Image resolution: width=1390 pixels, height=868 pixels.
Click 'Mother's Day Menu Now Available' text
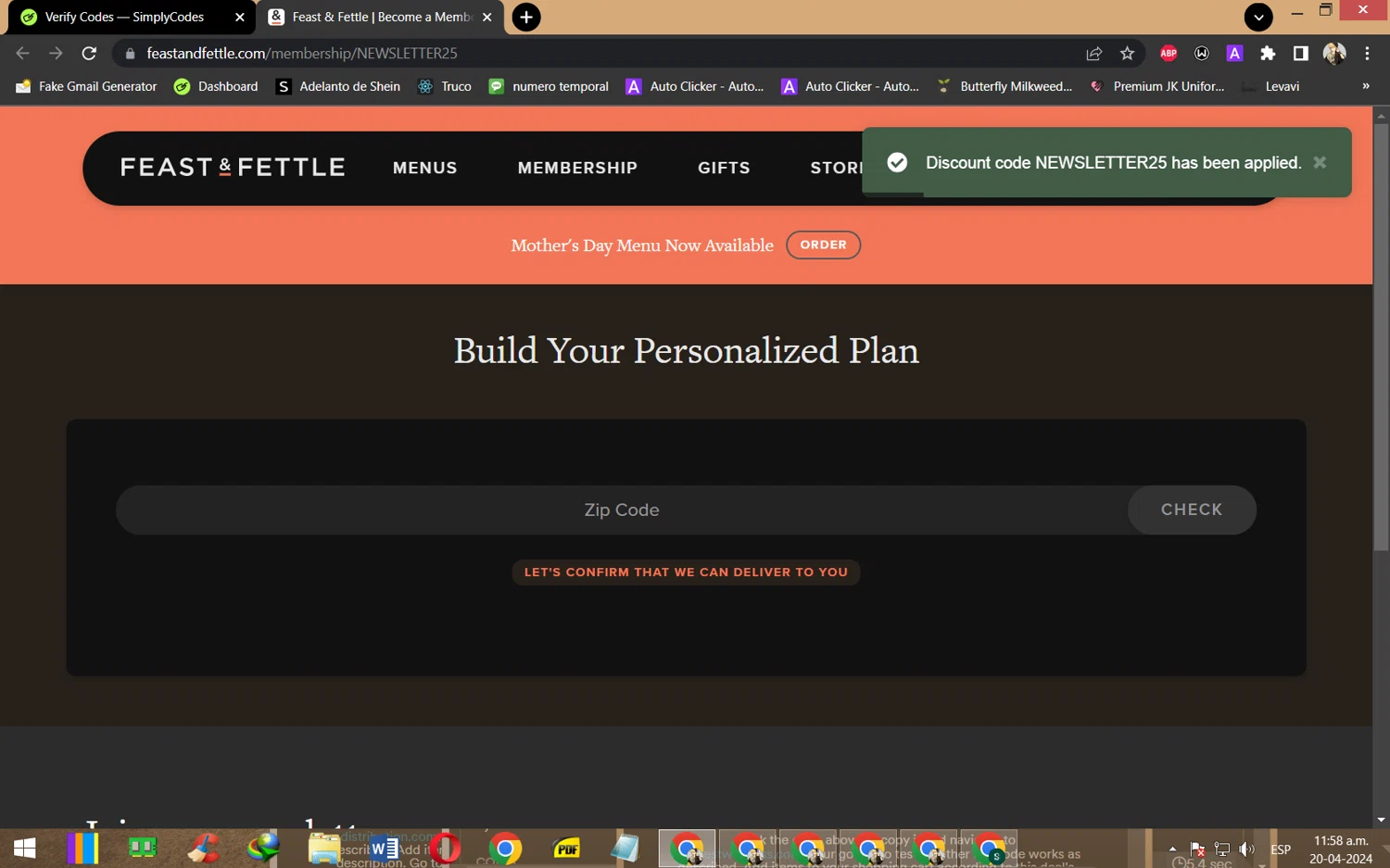641,245
